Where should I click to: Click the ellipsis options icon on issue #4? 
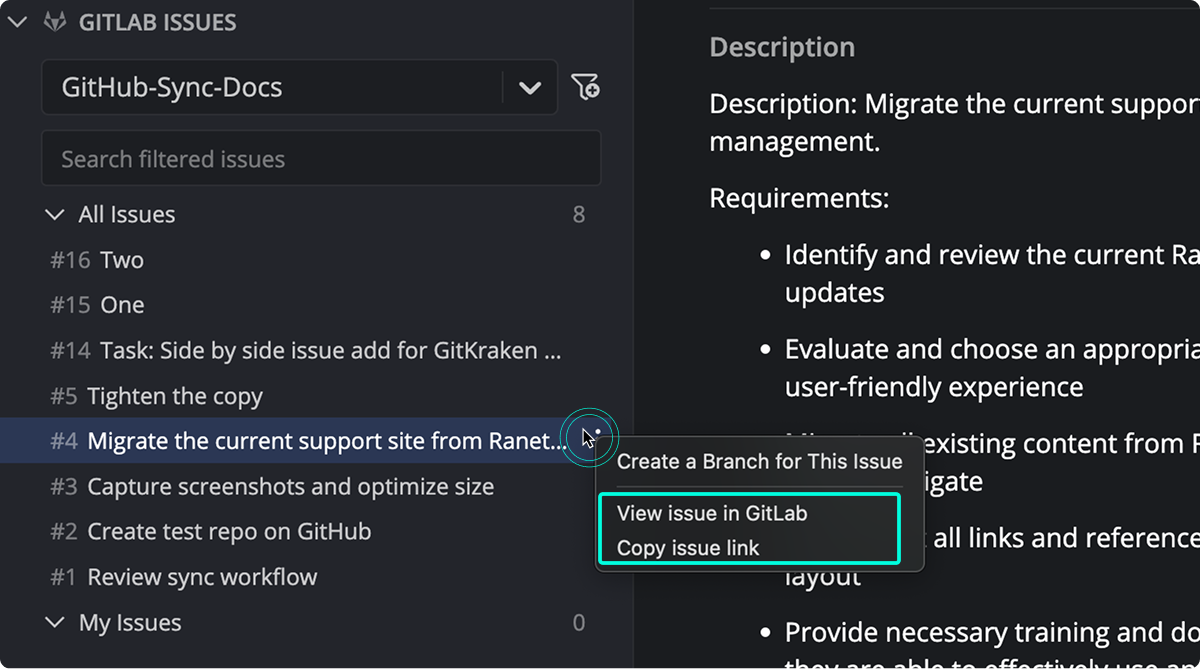tap(590, 436)
